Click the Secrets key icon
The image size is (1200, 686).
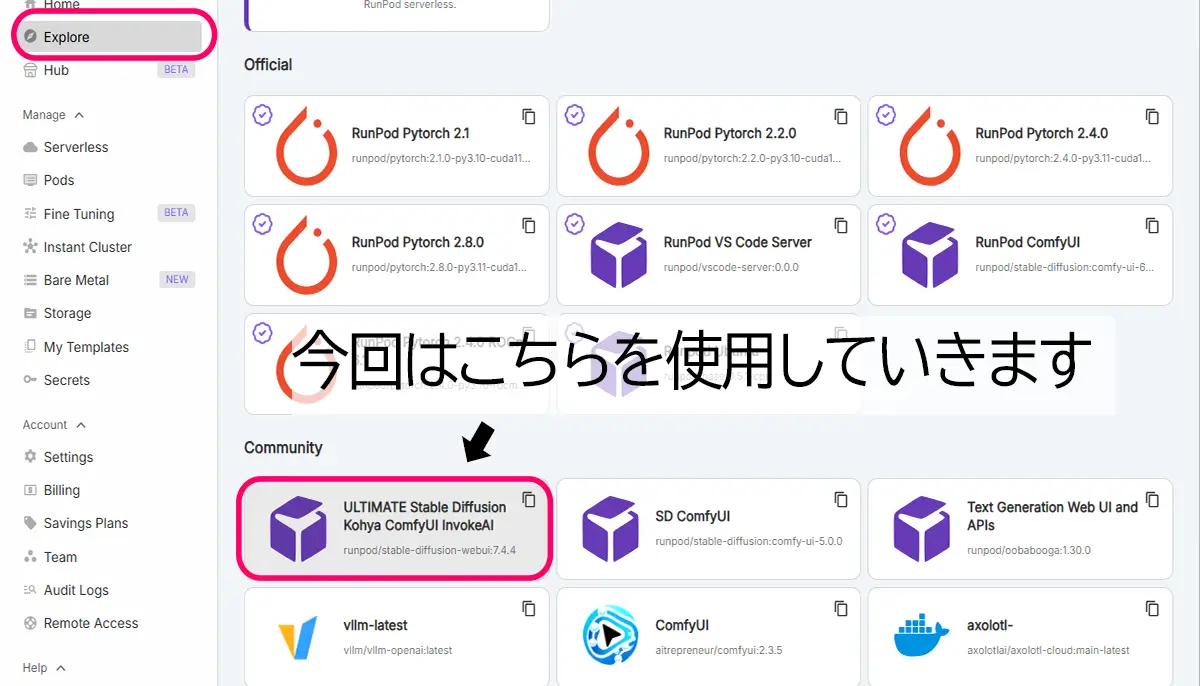point(30,380)
